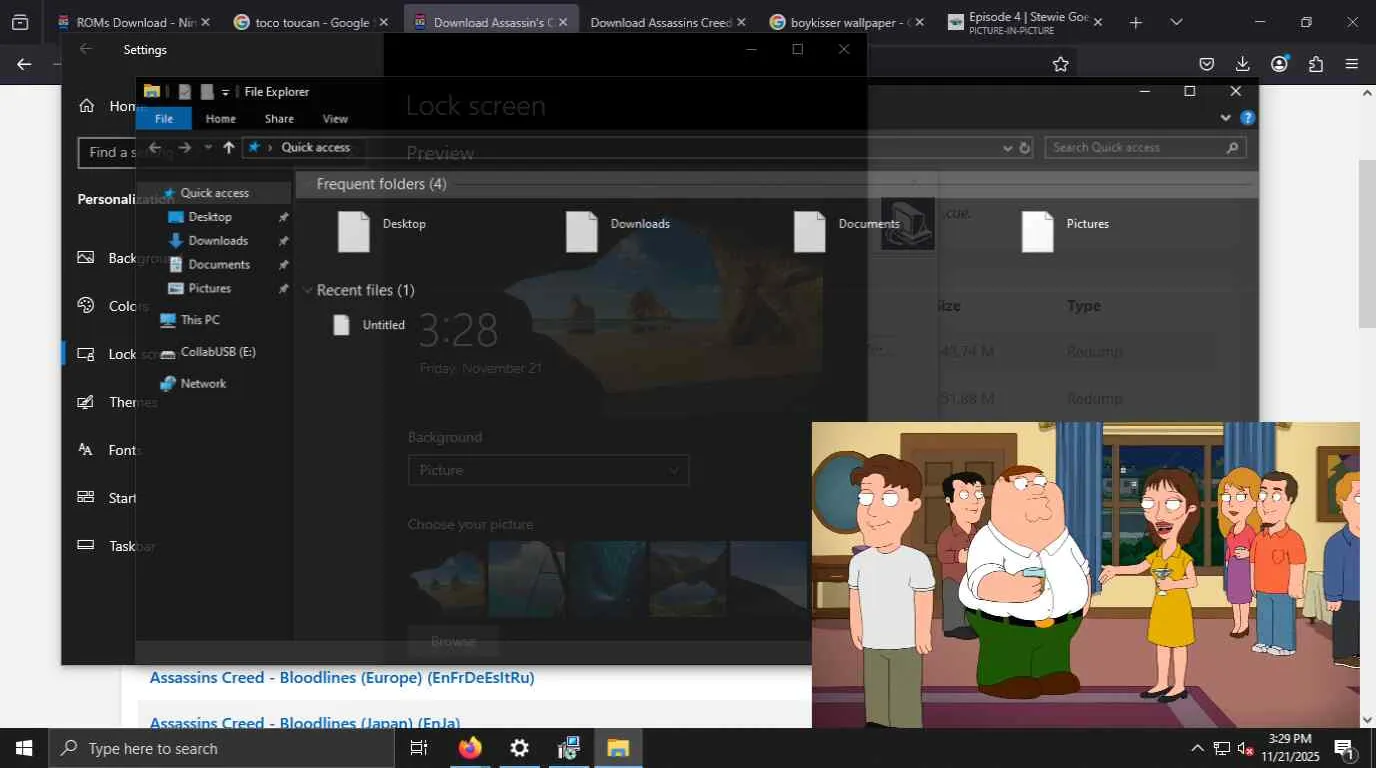Open the Documents folder under Frequent folders

pyautogui.click(x=847, y=230)
